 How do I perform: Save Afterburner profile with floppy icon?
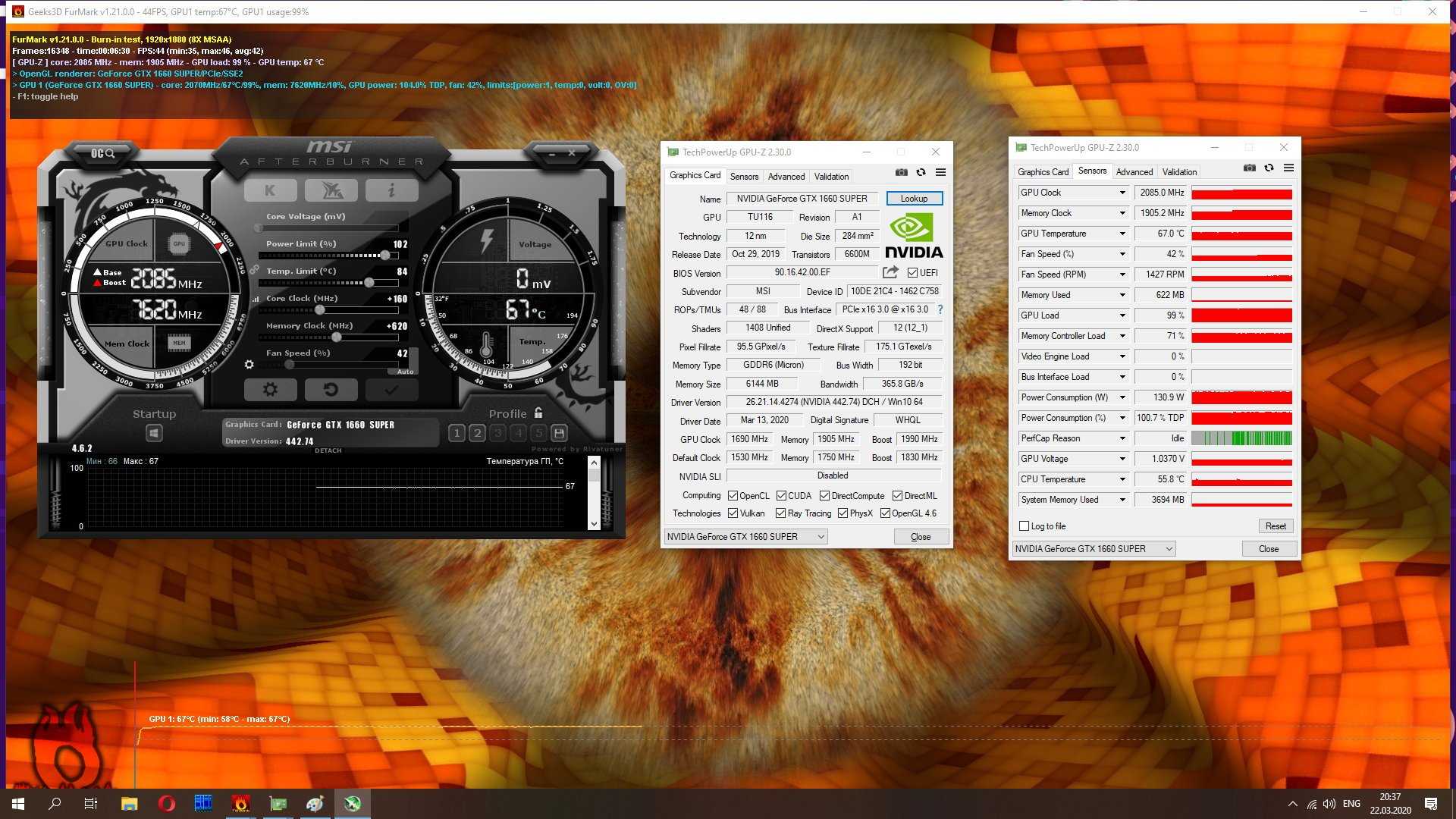click(559, 433)
